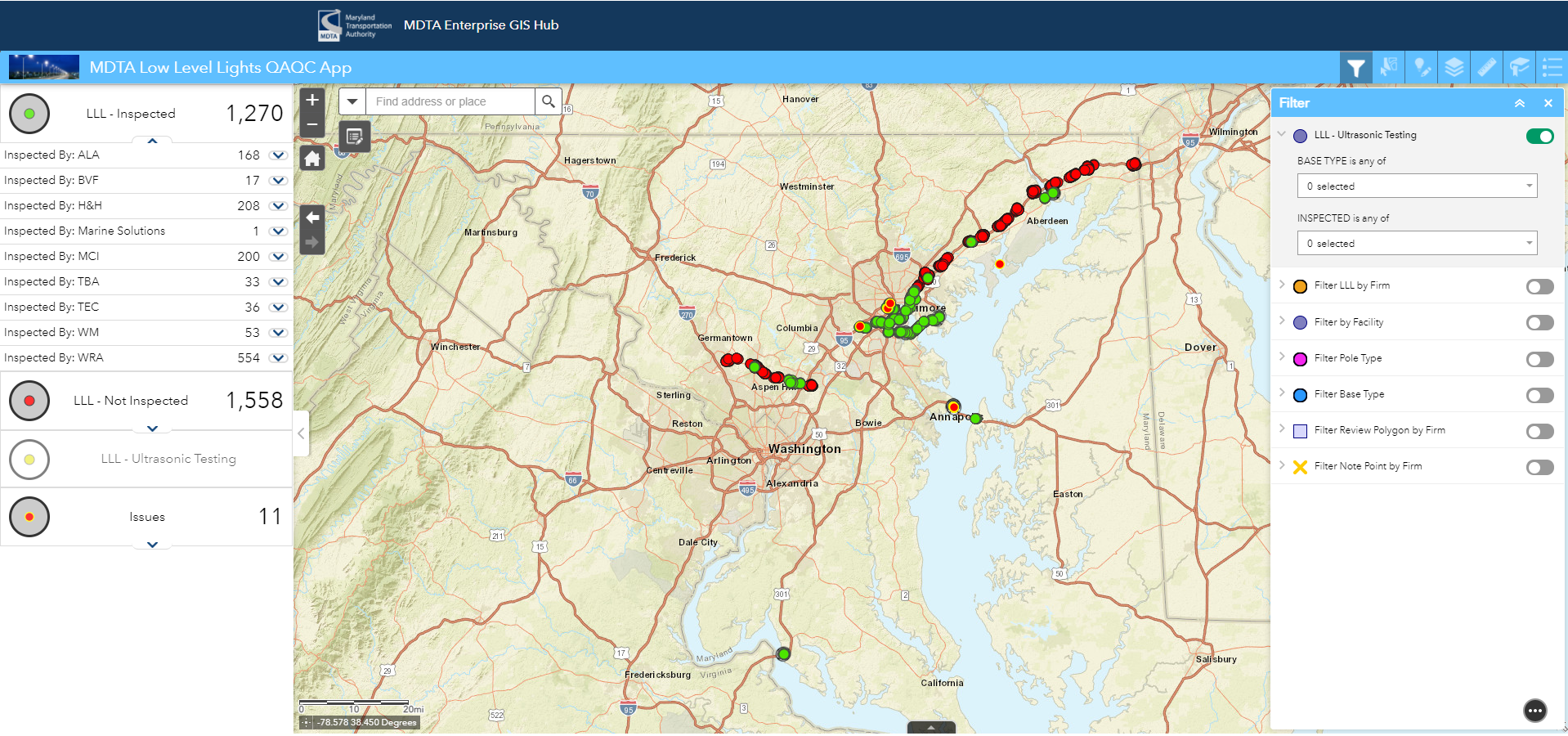The width and height of the screenshot is (1568, 736).
Task: Enable Filter Review Polygon by Firm toggle
Action: coord(1539,432)
